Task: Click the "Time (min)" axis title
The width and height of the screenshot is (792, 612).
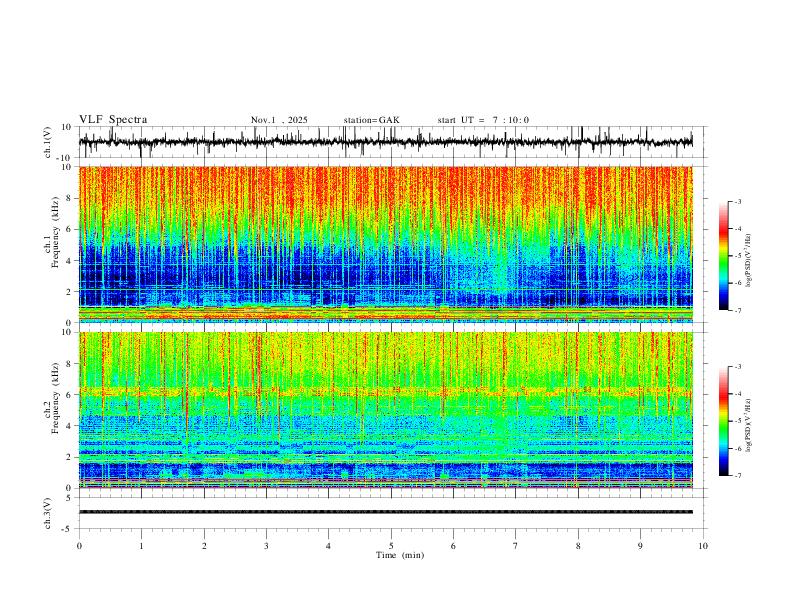Action: click(400, 555)
